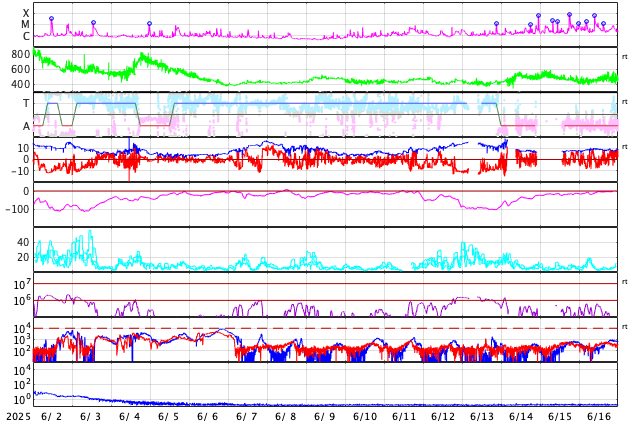Click the 600 label on the green plot axis
This screenshot has height=424, width=634.
[x=21, y=69]
